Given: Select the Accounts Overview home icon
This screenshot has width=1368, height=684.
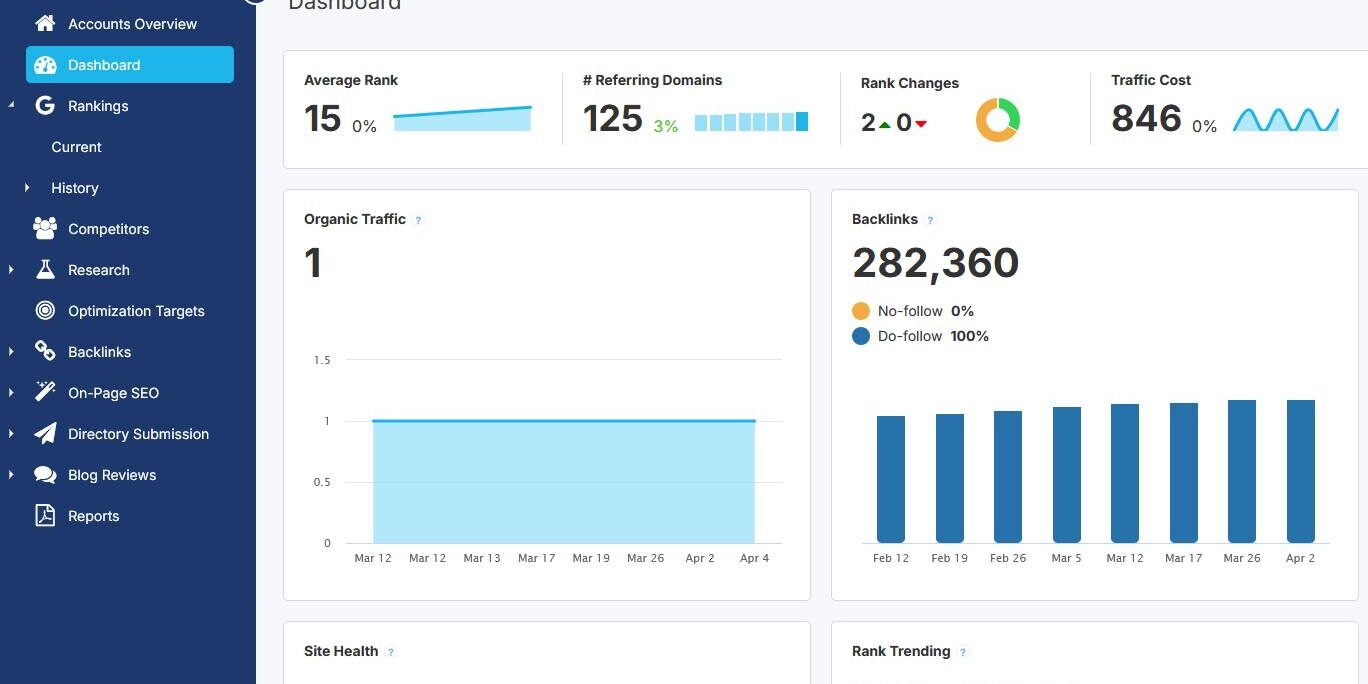Looking at the screenshot, I should 44,23.
